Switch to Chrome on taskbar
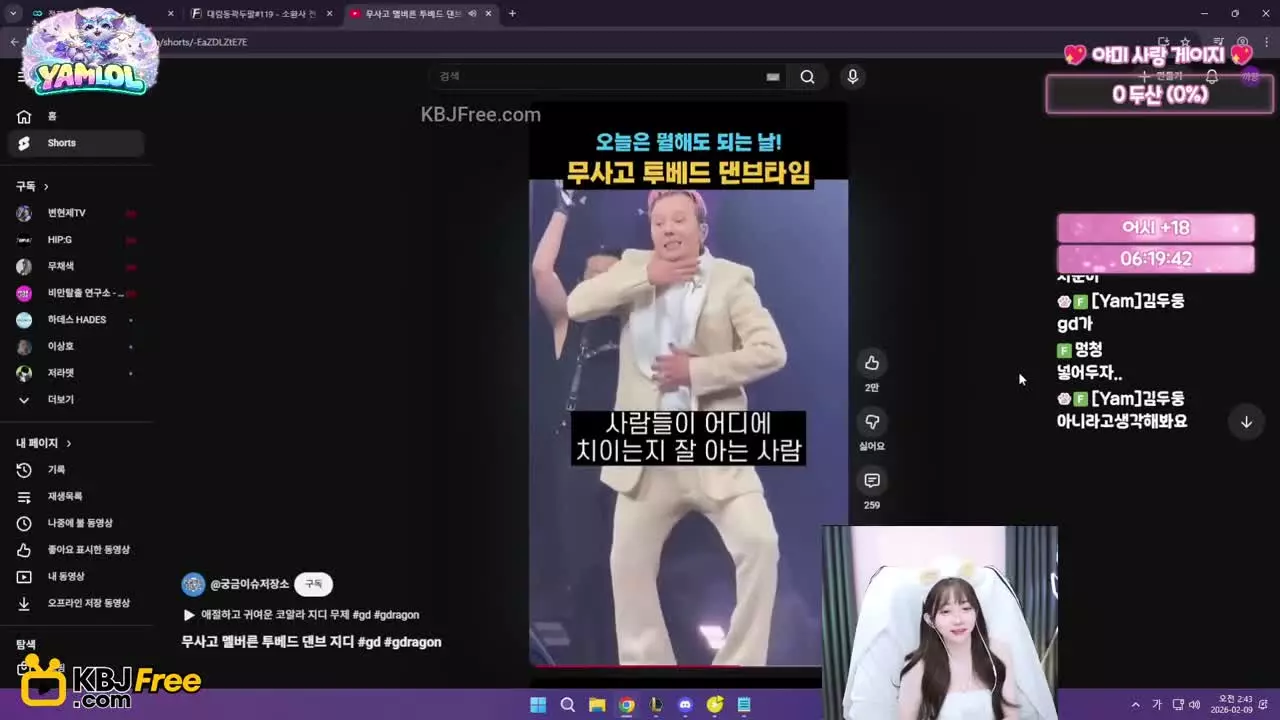The image size is (1280, 720). 626,705
